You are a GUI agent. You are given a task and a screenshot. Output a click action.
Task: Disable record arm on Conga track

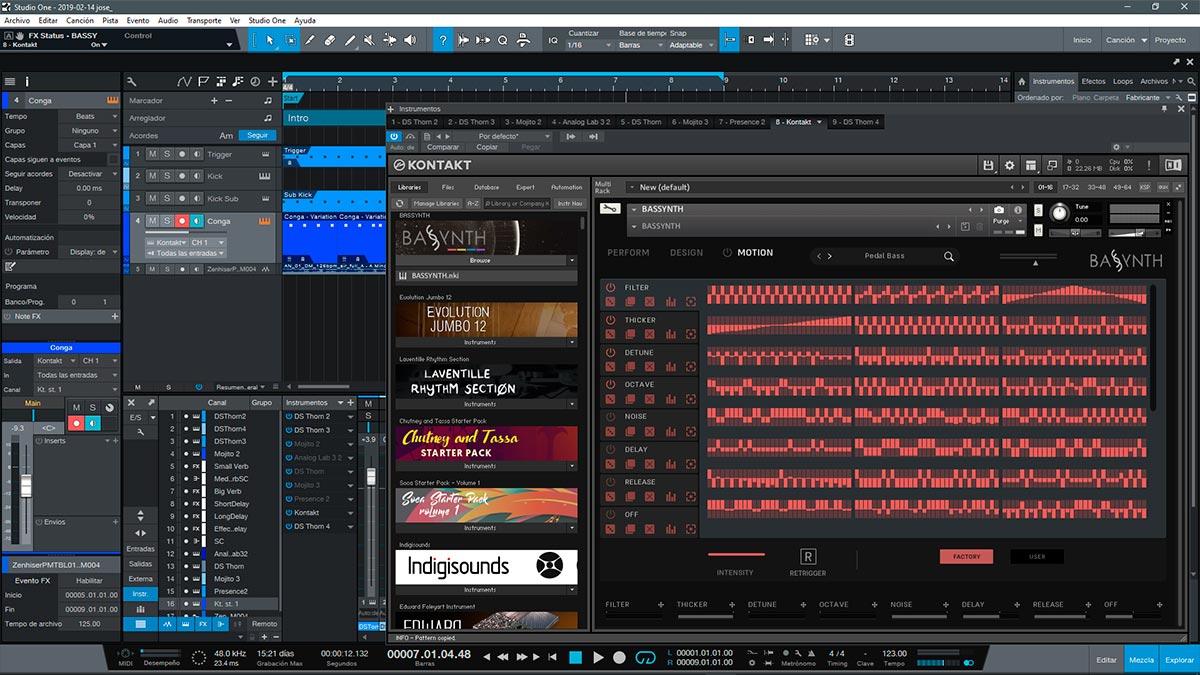182,221
